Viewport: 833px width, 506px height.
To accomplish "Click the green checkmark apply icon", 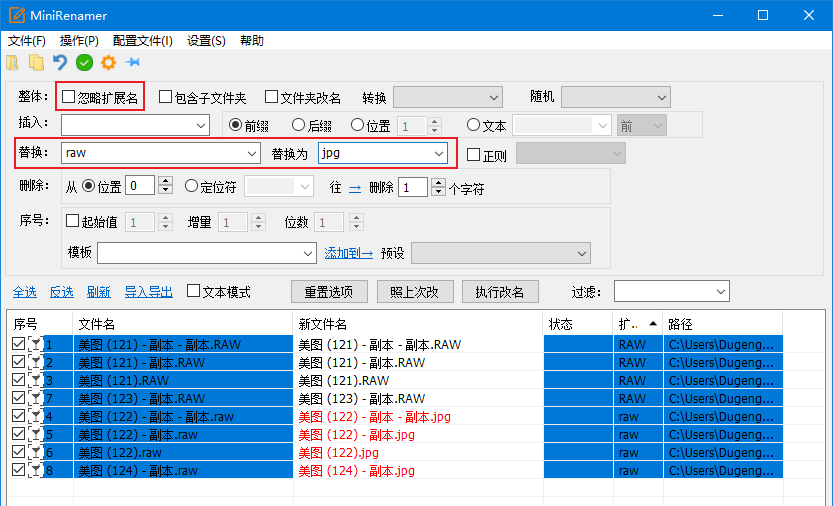I will (x=85, y=63).
